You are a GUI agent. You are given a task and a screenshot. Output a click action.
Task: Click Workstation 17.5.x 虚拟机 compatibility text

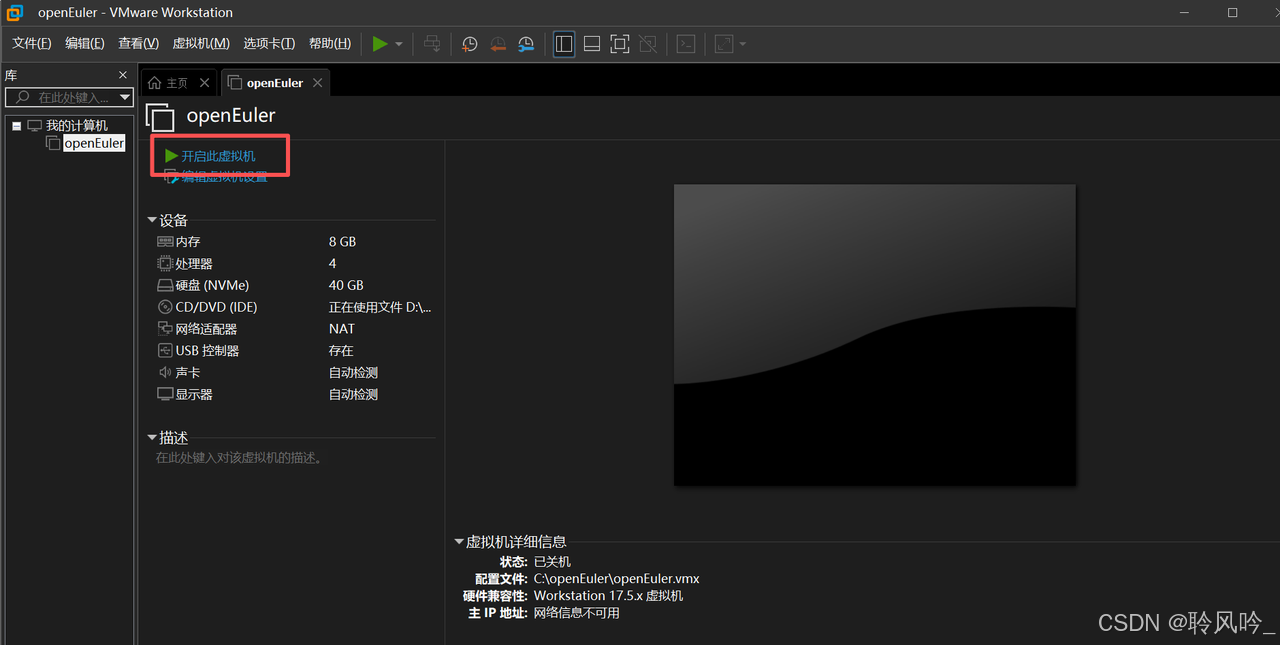pyautogui.click(x=608, y=596)
